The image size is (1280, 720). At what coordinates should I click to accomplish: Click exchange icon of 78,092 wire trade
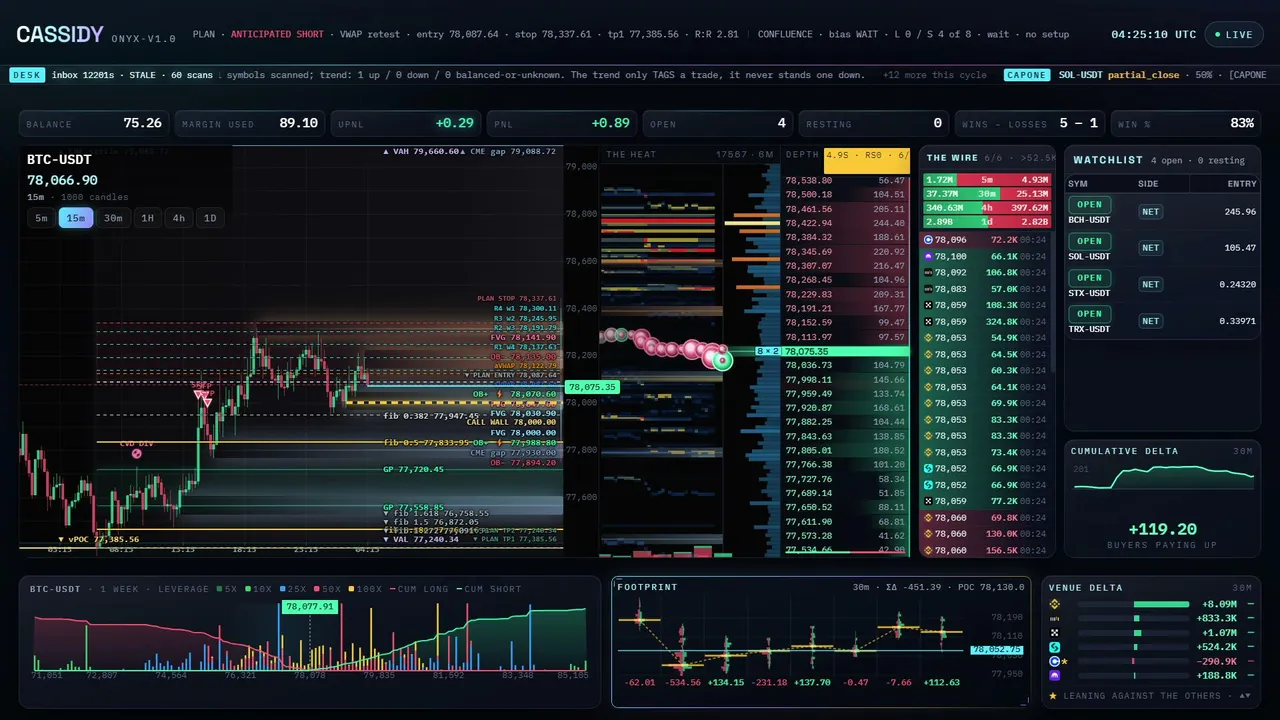(x=928, y=272)
